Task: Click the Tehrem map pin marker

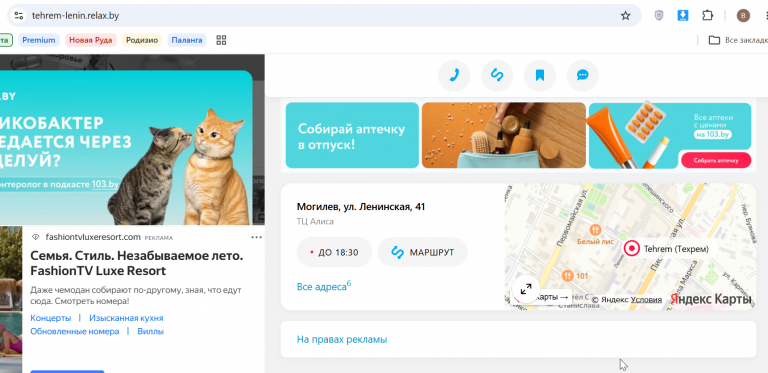Action: click(x=632, y=249)
